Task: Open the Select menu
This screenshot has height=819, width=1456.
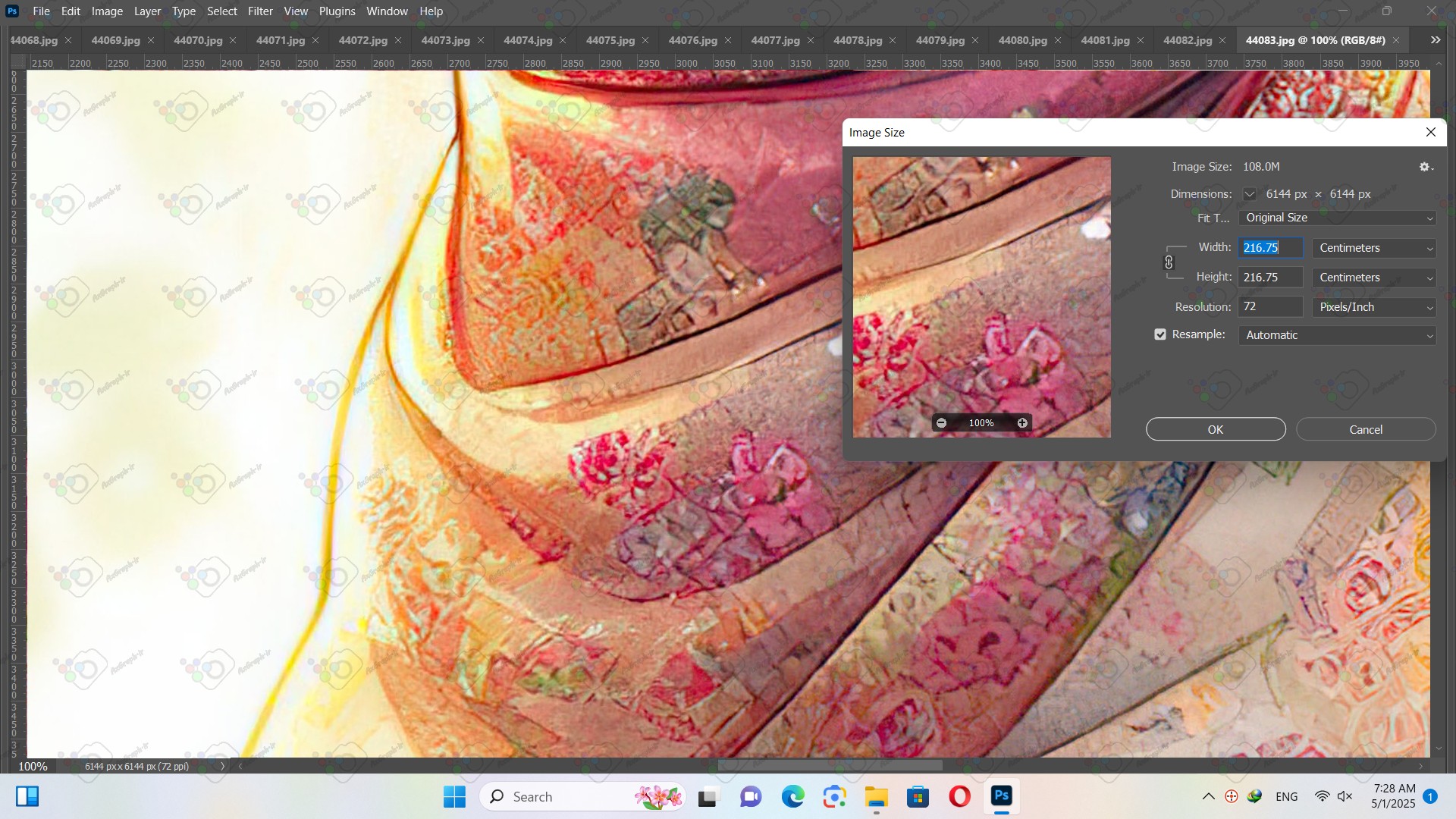Action: (x=222, y=11)
